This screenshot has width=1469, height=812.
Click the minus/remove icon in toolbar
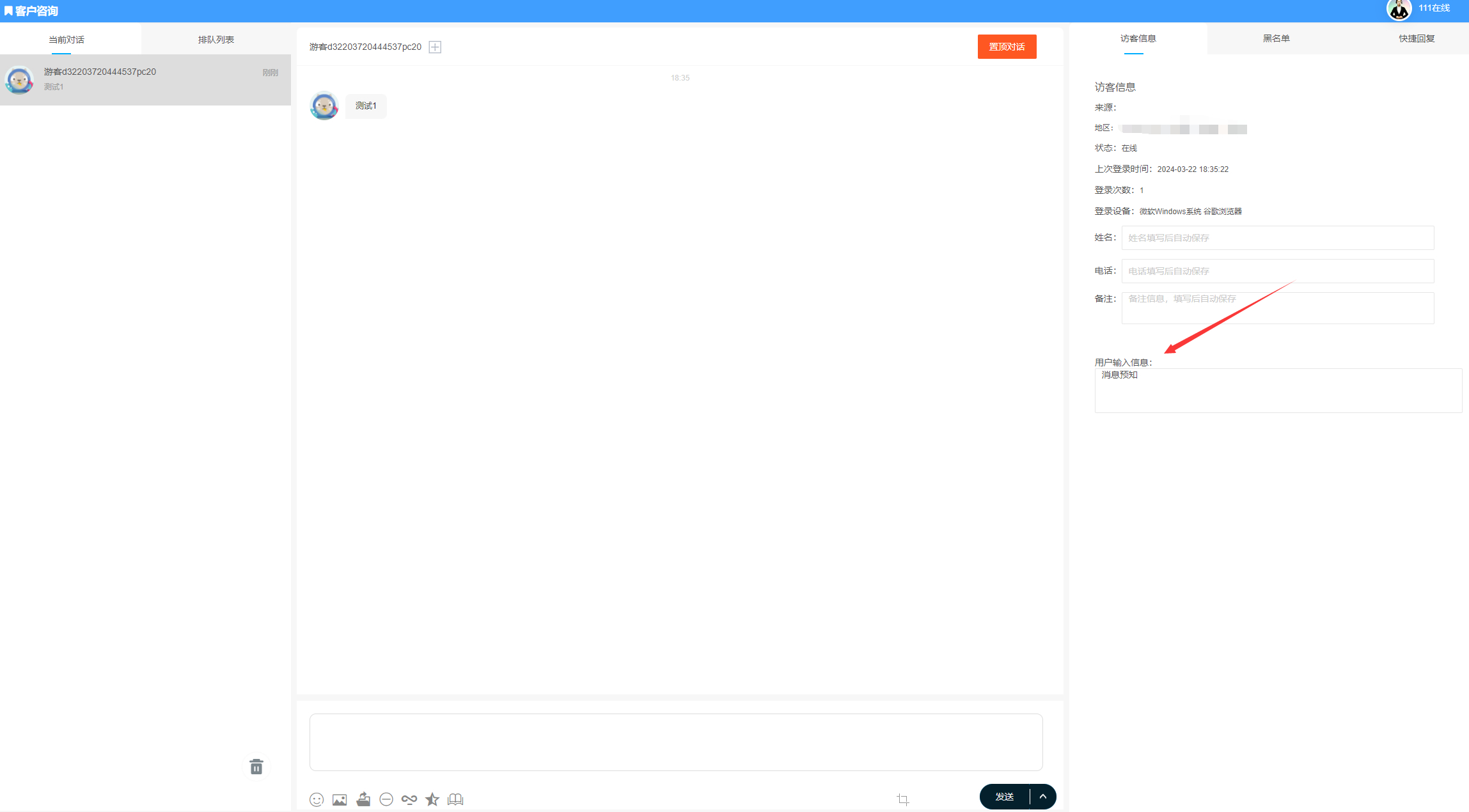coord(388,799)
